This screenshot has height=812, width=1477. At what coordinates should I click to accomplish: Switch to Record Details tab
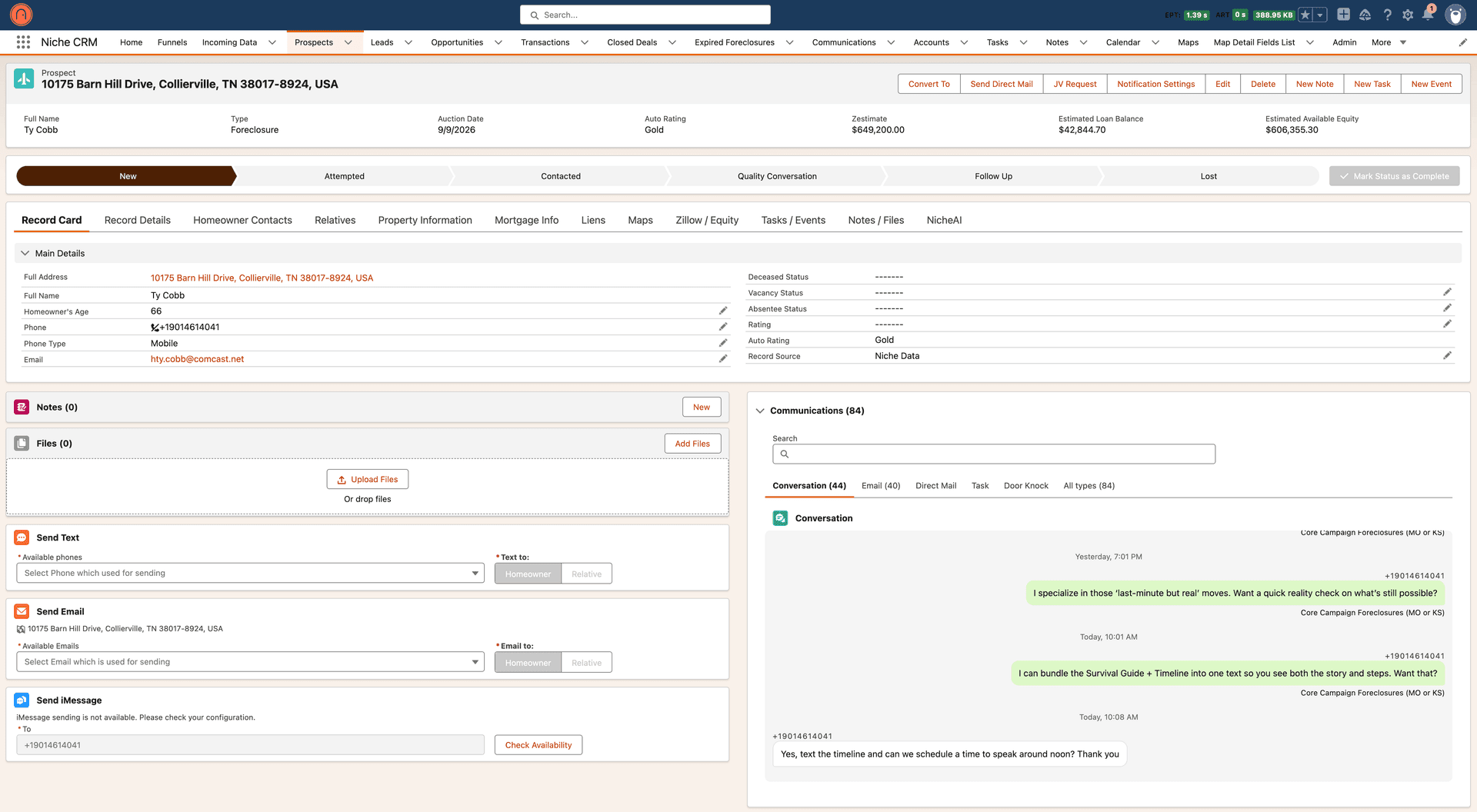138,220
